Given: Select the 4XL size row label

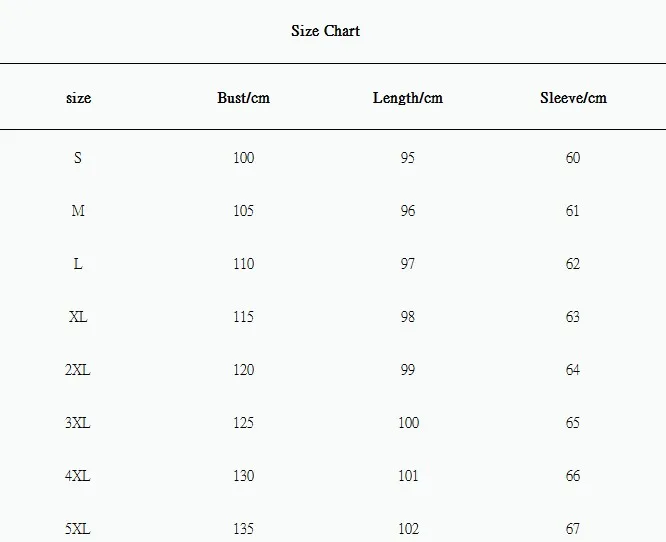Looking at the screenshot, I should (78, 476).
